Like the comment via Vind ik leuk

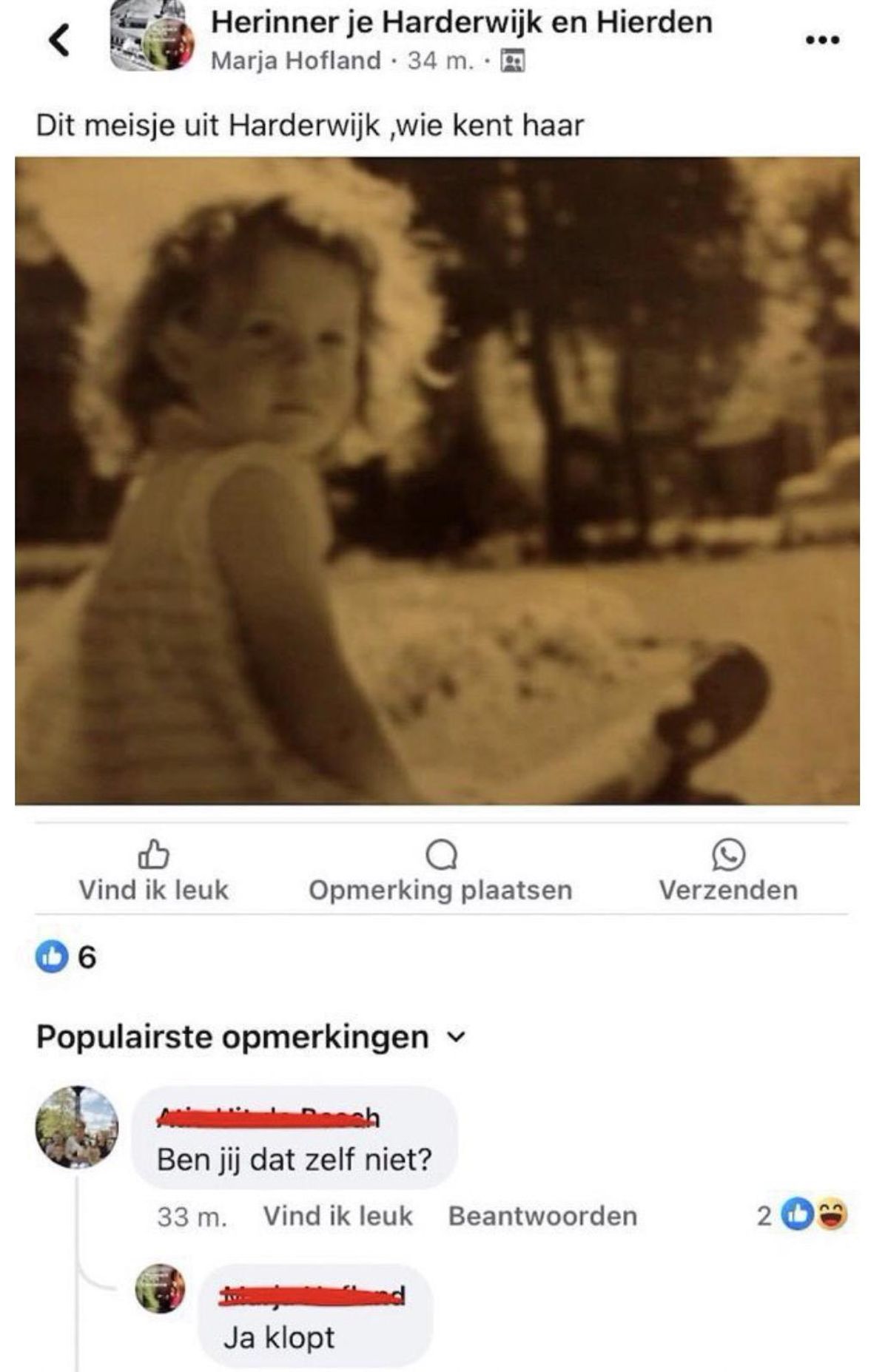coord(338,1216)
